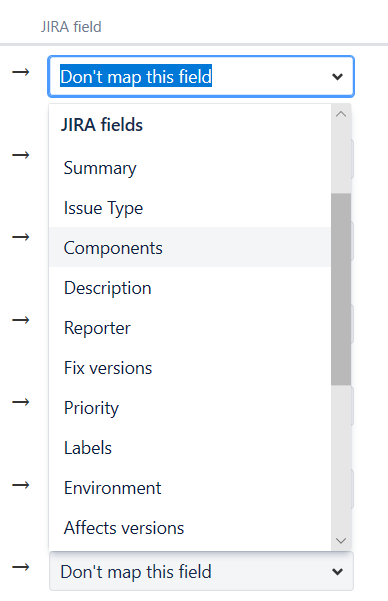Collapse the top open field dropdown chevron
Viewport: 388px width, 601px height.
(337, 77)
